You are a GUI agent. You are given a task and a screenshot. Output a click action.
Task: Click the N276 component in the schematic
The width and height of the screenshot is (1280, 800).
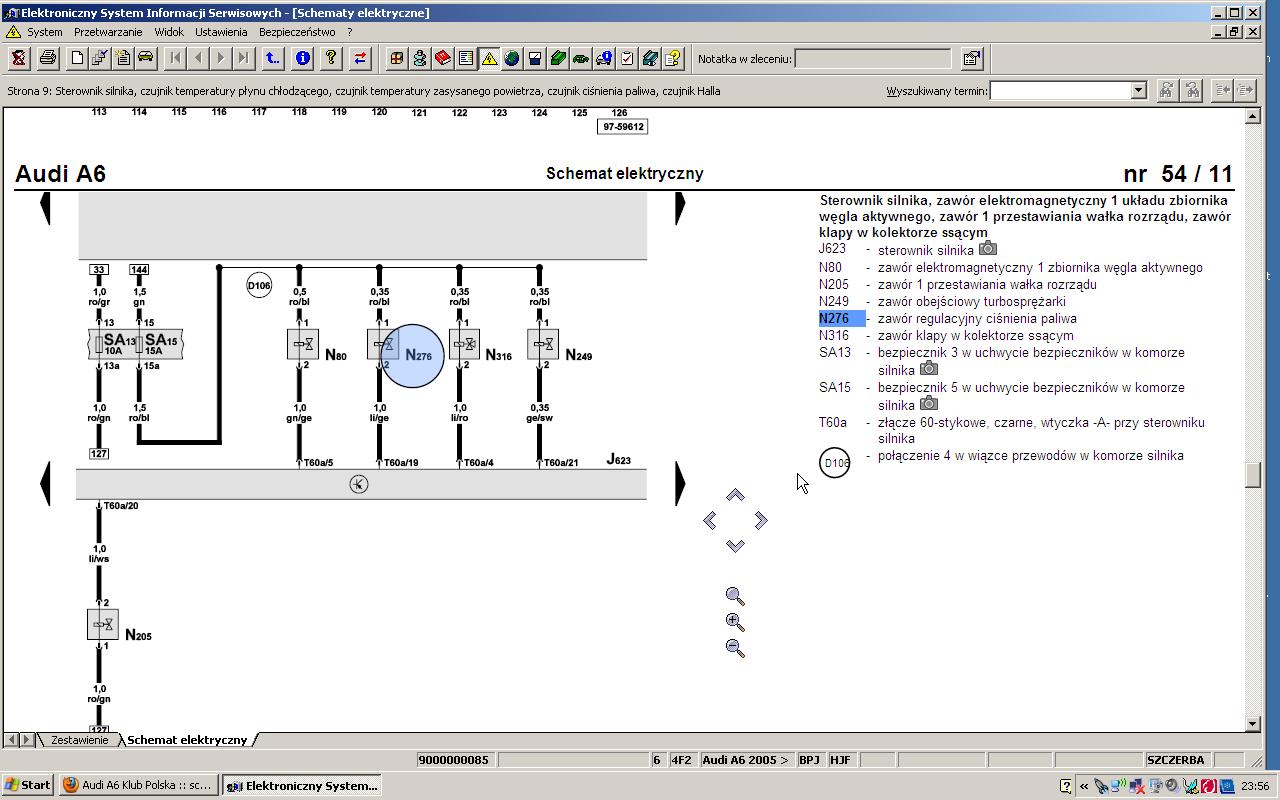tap(412, 355)
